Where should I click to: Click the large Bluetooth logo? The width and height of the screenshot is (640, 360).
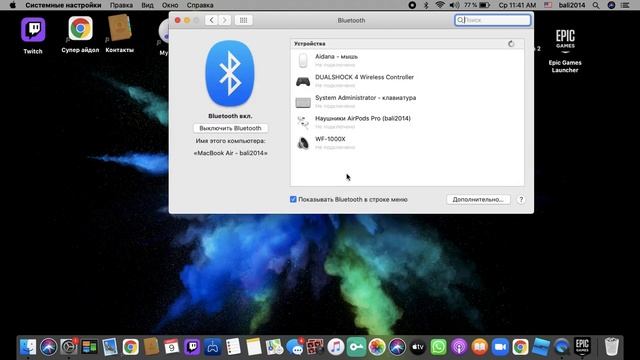pos(230,73)
